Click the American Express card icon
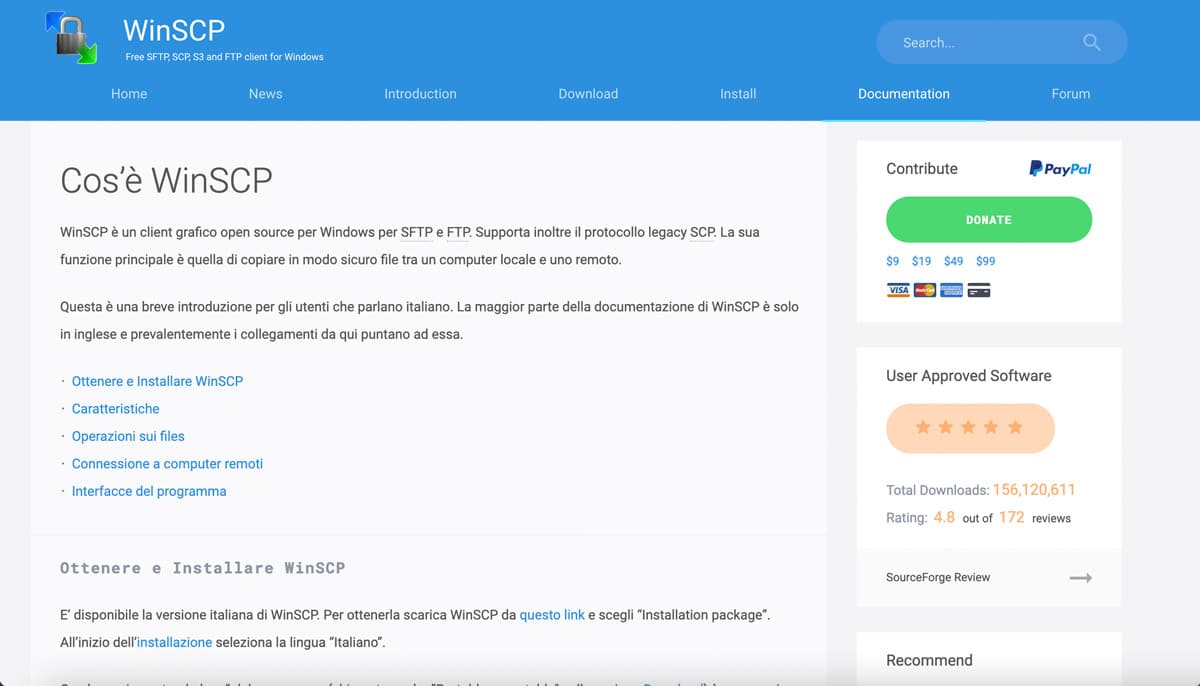The image size is (1200, 686). coord(952,291)
